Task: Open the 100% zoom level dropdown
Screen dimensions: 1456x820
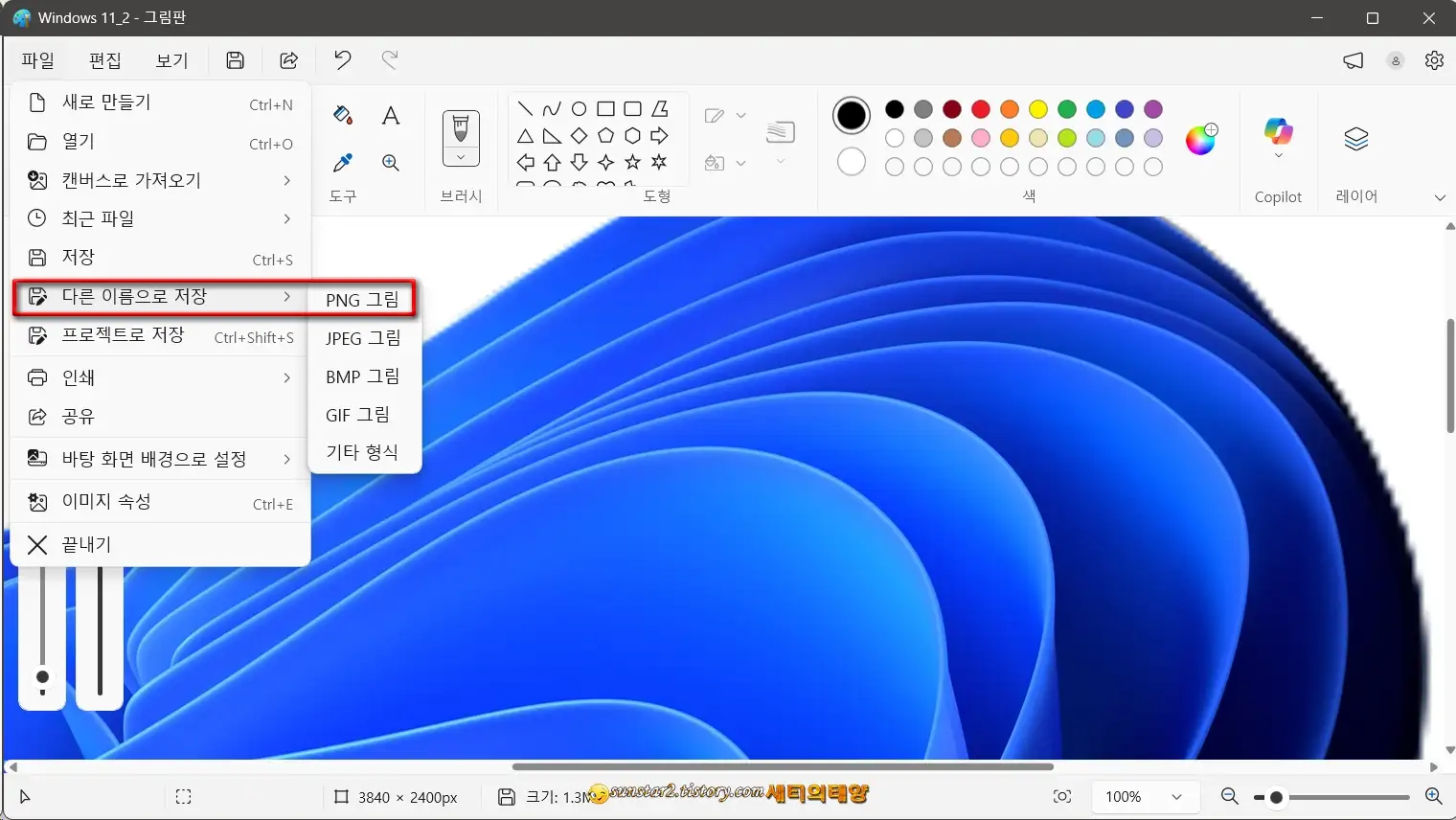Action: (x=1144, y=796)
